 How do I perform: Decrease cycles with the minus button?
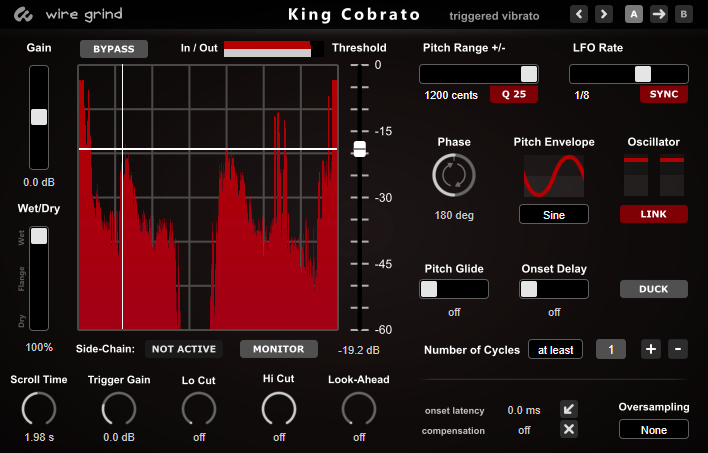(x=678, y=349)
